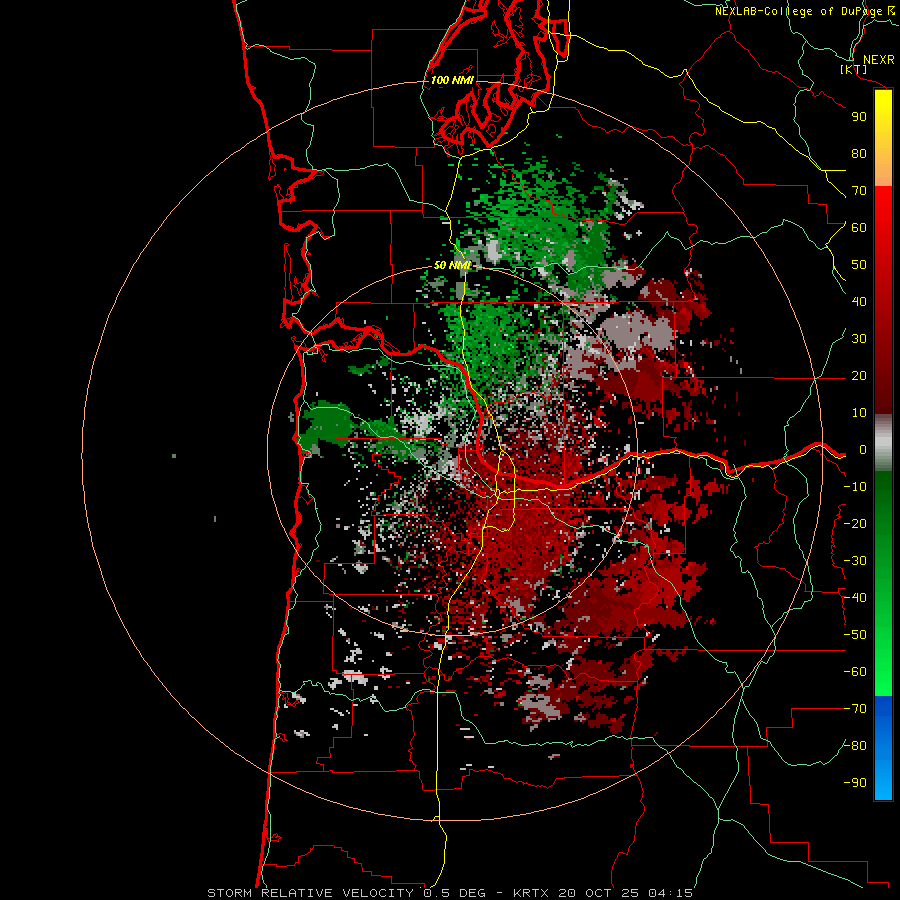Click the "[KT]" units label

pyautogui.click(x=854, y=69)
